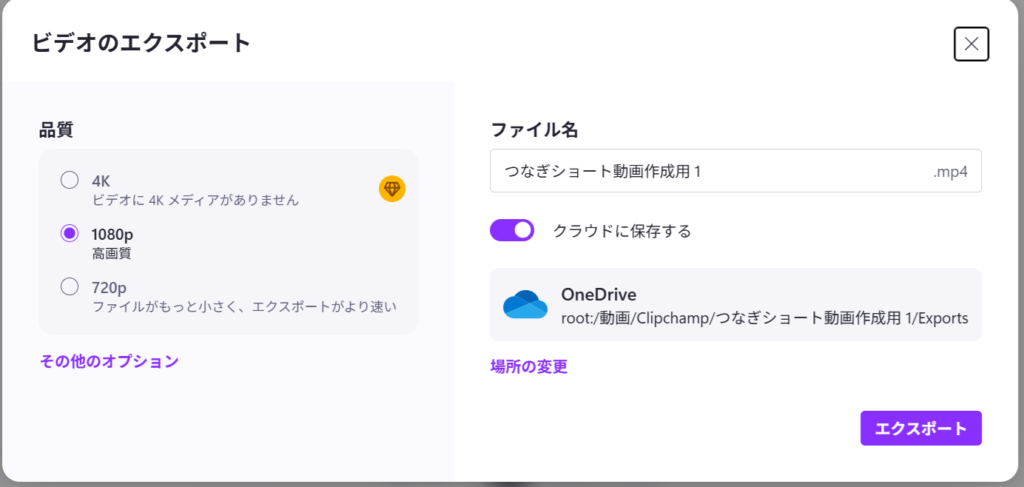Close the video export dialog

pyautogui.click(x=971, y=44)
